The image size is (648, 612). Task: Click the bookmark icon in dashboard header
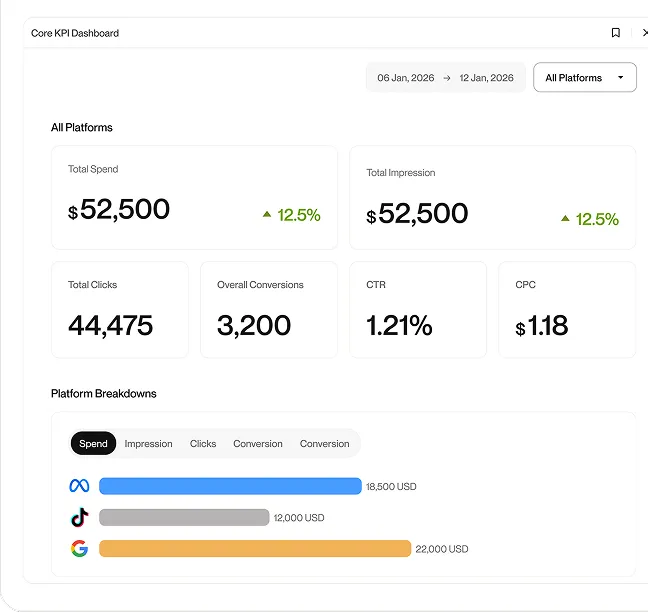615,33
